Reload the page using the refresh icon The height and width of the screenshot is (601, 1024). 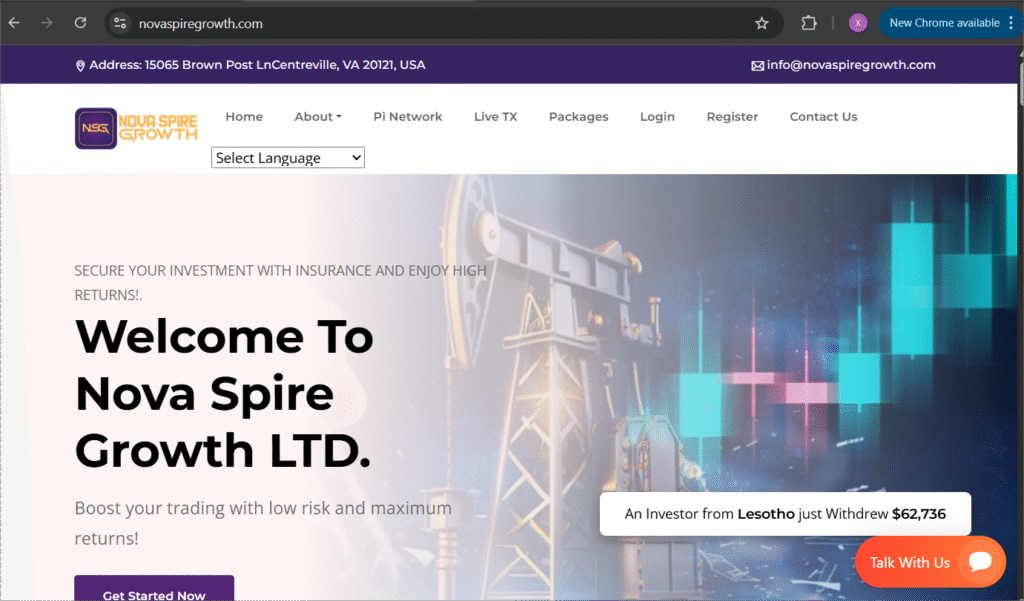79,22
